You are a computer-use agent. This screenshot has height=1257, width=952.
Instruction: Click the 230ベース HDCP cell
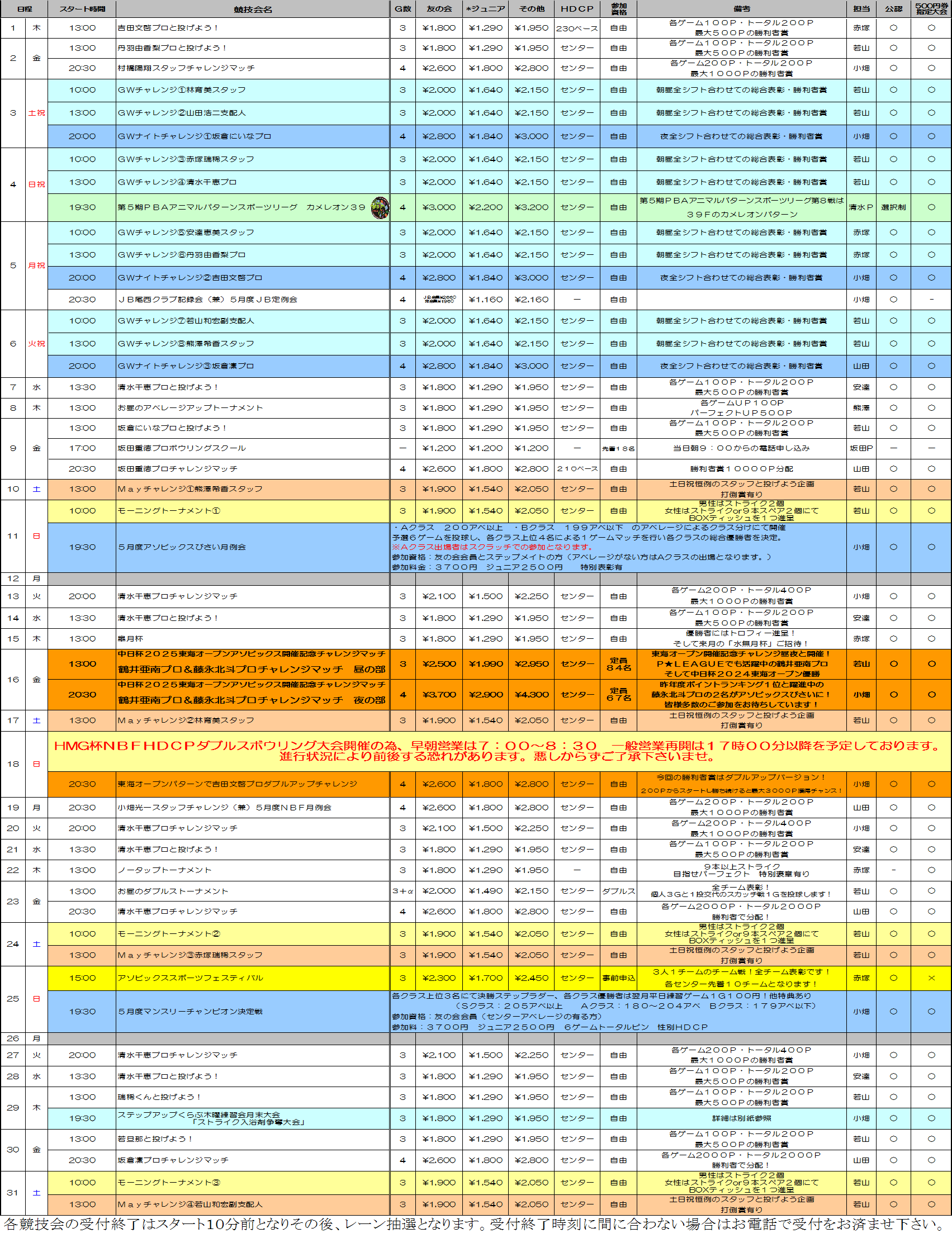577,28
